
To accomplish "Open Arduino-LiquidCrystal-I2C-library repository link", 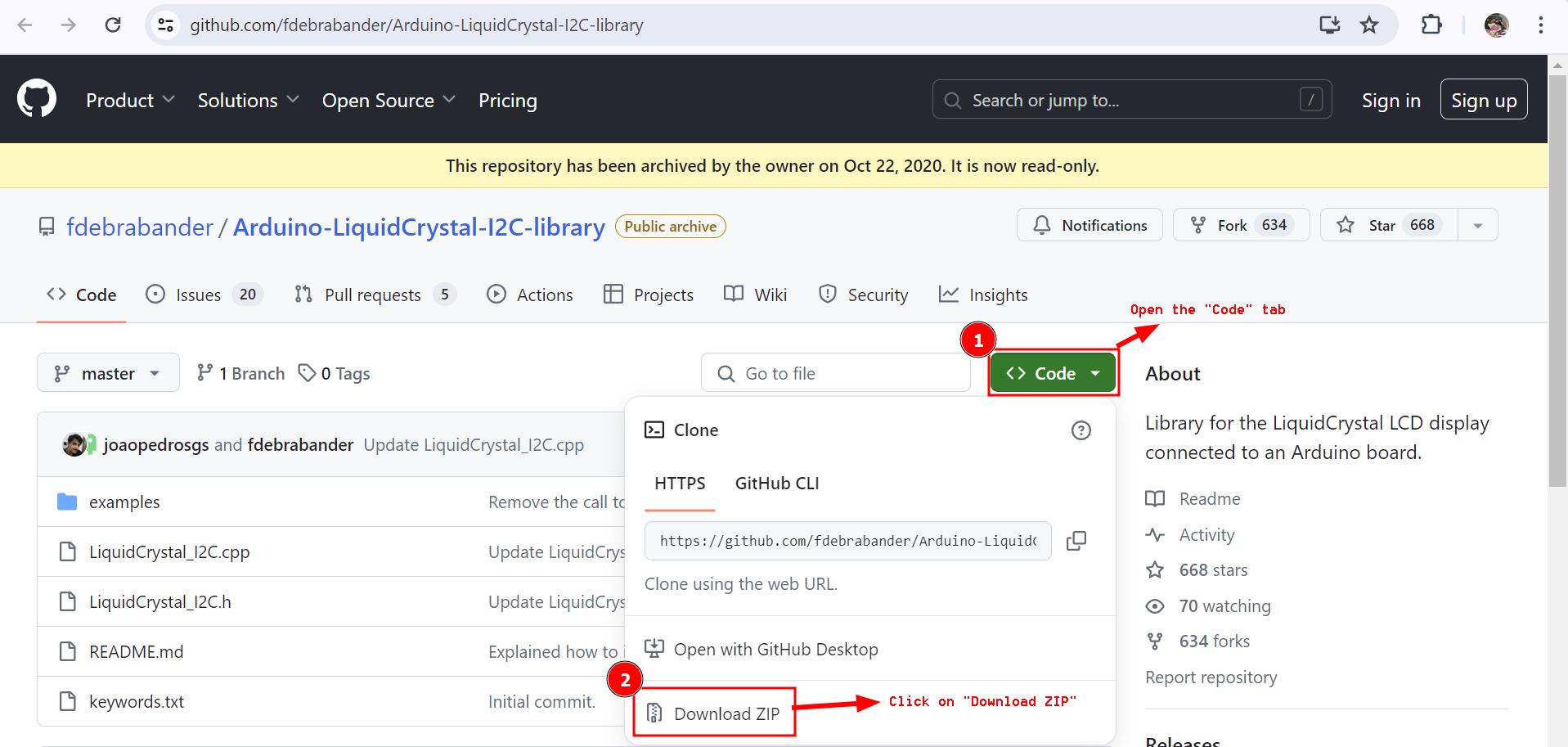I will tap(419, 227).
